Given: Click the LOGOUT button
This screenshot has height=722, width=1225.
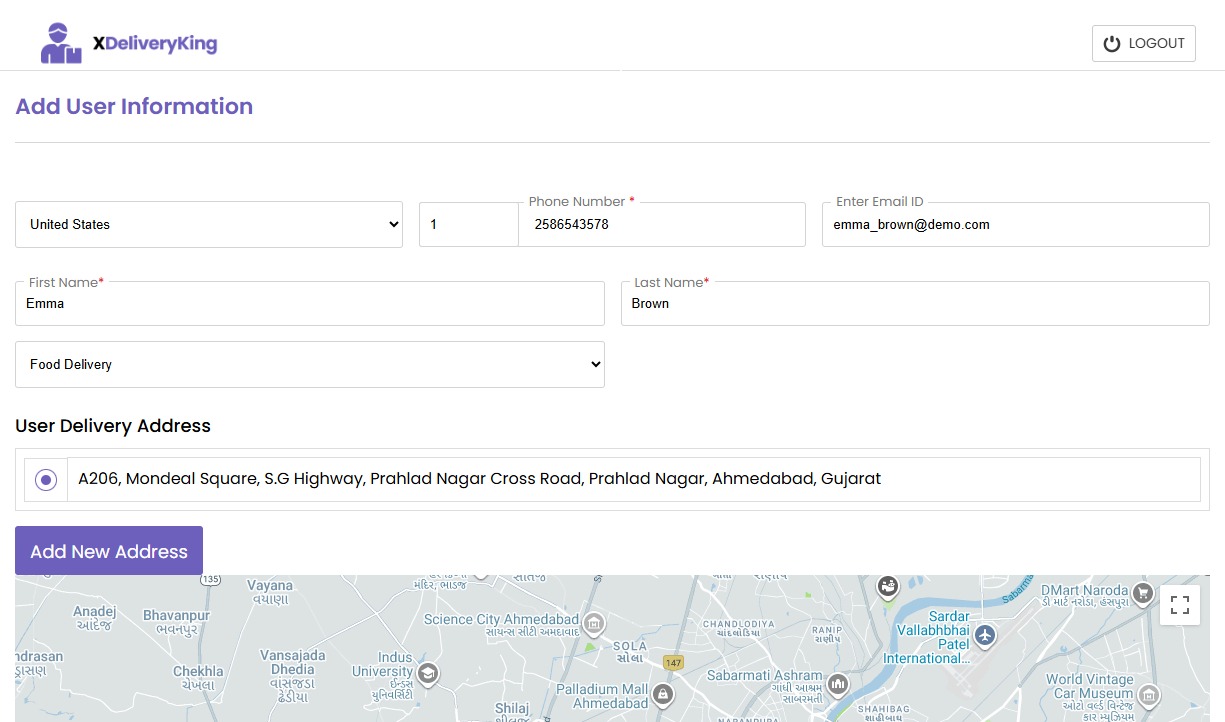Looking at the screenshot, I should [x=1143, y=44].
